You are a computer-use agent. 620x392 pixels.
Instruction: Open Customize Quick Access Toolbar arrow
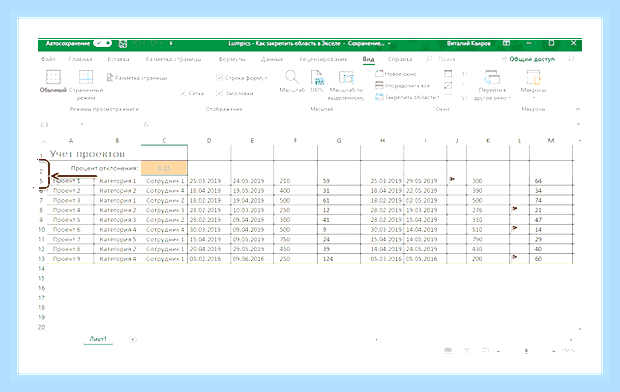171,44
